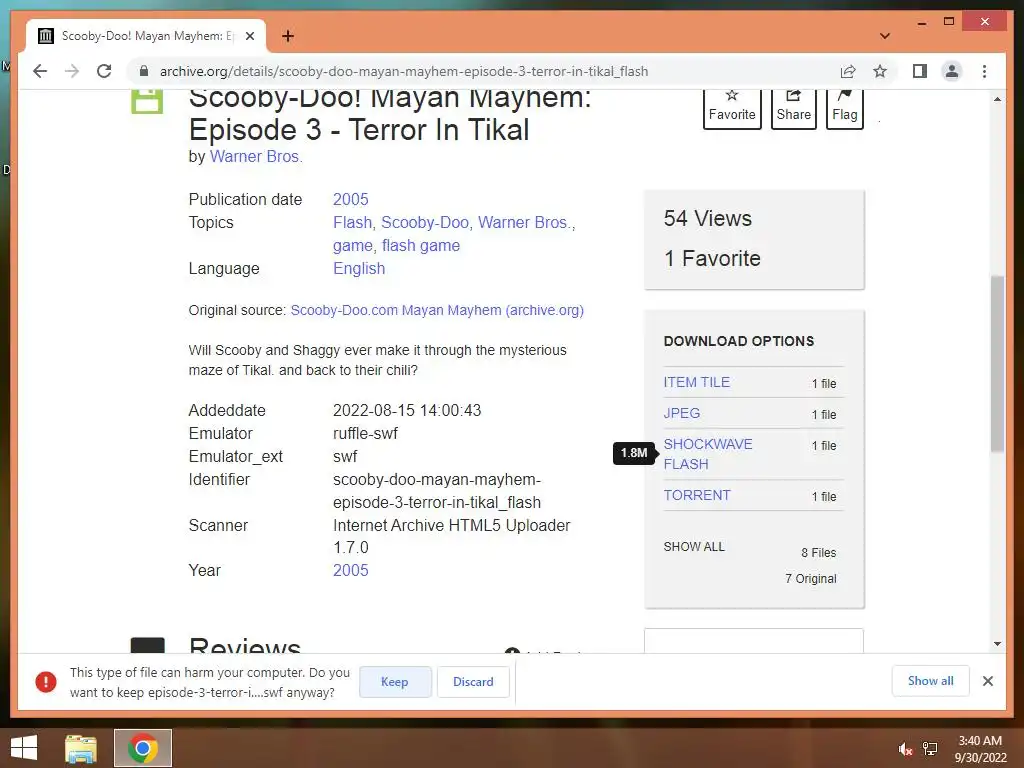This screenshot has height=768, width=1024.
Task: Click 54 Views text
Action: (708, 218)
